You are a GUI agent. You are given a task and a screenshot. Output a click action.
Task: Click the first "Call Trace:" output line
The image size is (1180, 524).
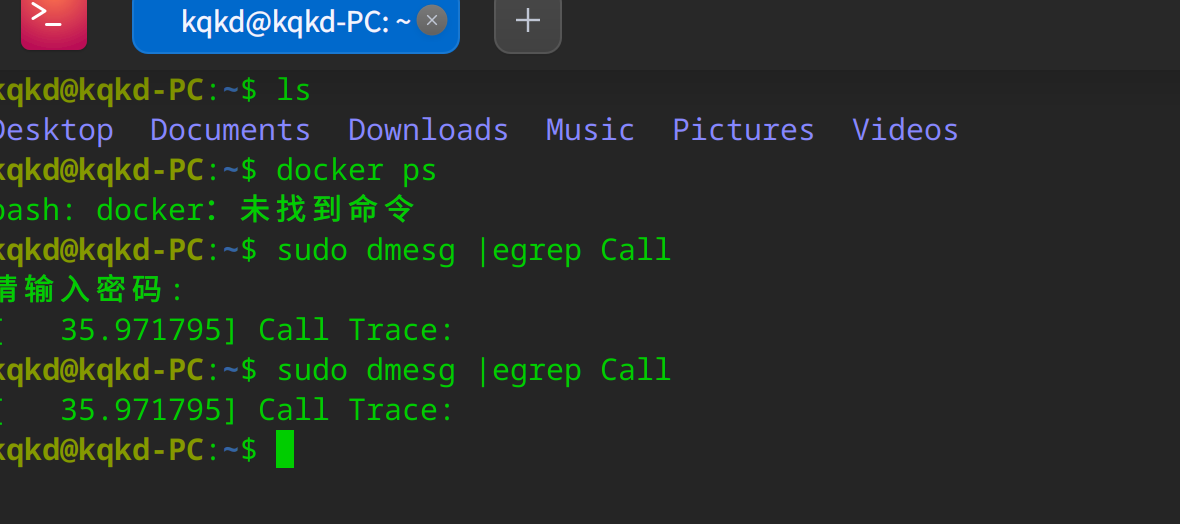(x=356, y=330)
